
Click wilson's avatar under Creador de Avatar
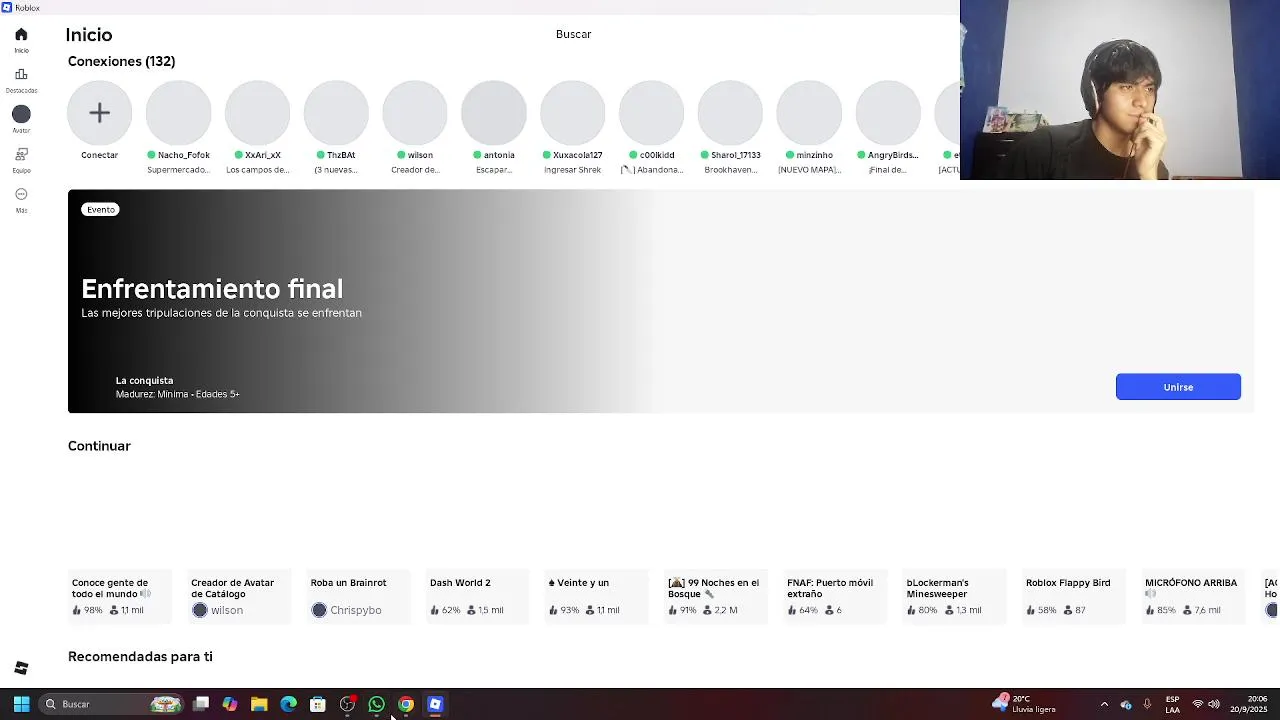[199, 610]
